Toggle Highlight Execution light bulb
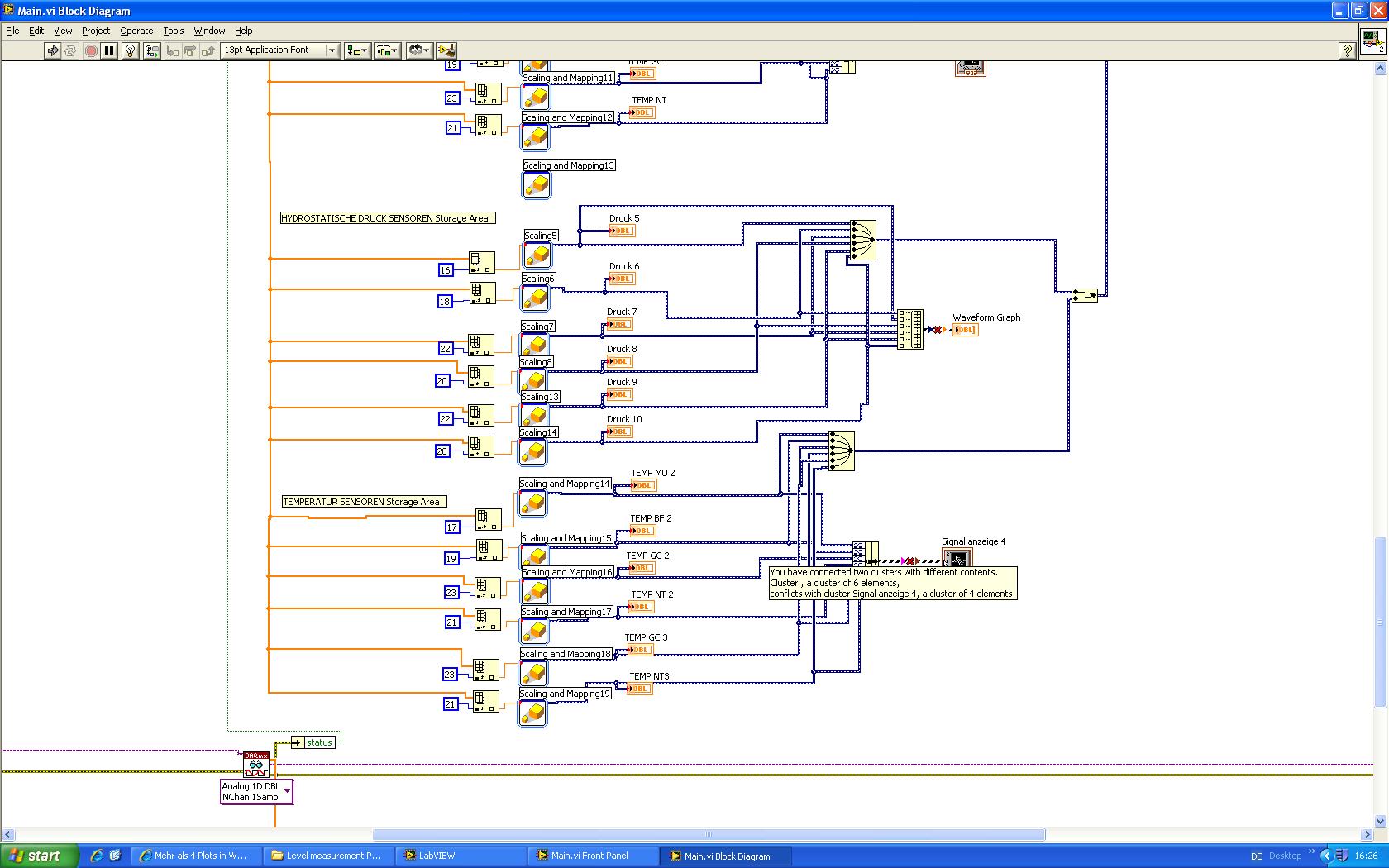Screen dimensions: 1389x868 (x=130, y=50)
